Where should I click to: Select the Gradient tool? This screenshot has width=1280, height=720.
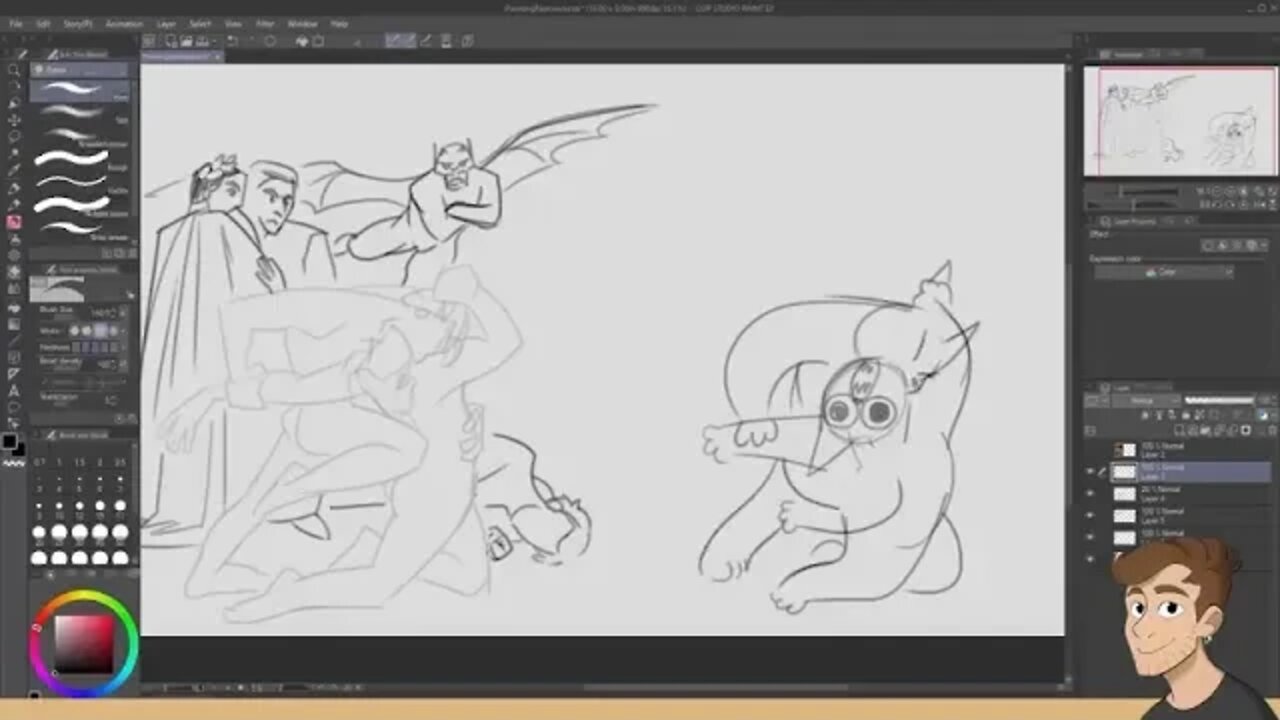14,323
